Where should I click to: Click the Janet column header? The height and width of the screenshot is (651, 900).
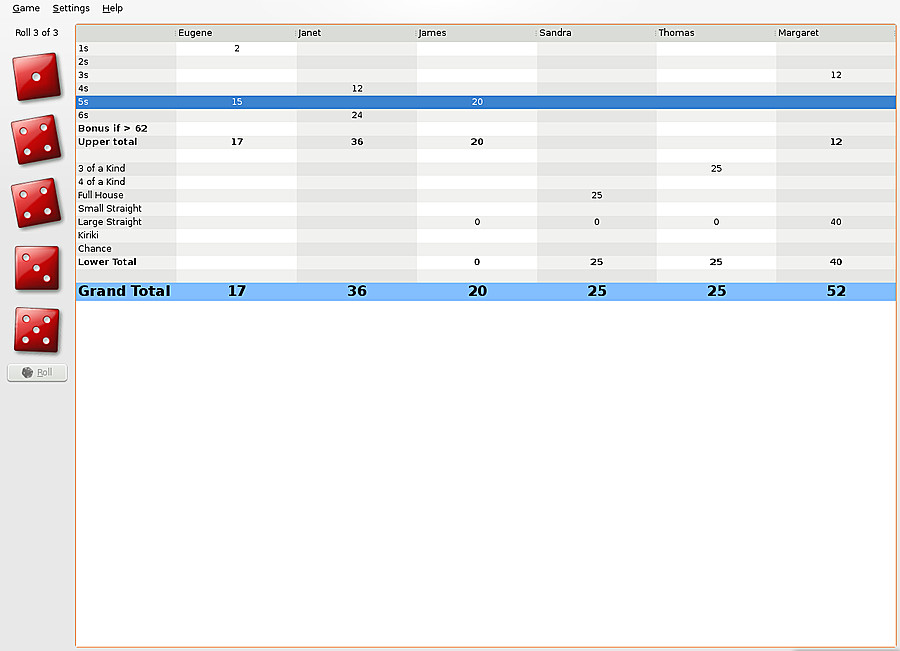pyautogui.click(x=356, y=33)
